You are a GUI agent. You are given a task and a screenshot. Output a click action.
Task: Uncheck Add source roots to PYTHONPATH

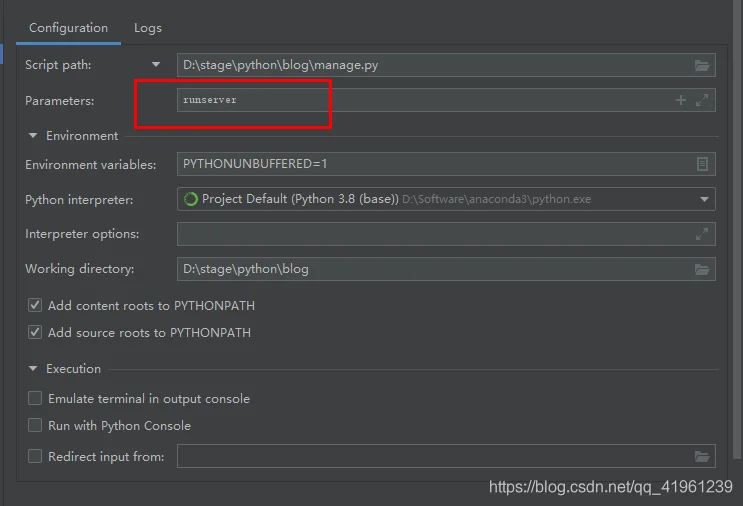35,332
